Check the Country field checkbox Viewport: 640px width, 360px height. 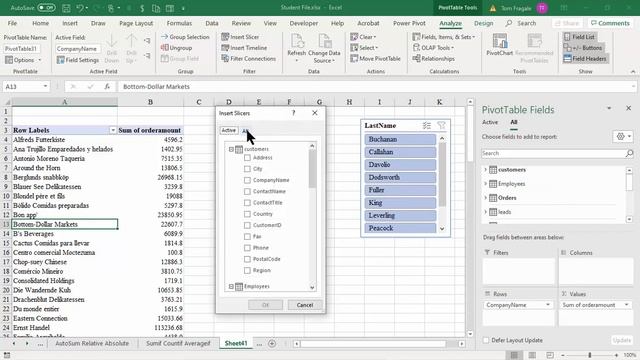pos(247,214)
